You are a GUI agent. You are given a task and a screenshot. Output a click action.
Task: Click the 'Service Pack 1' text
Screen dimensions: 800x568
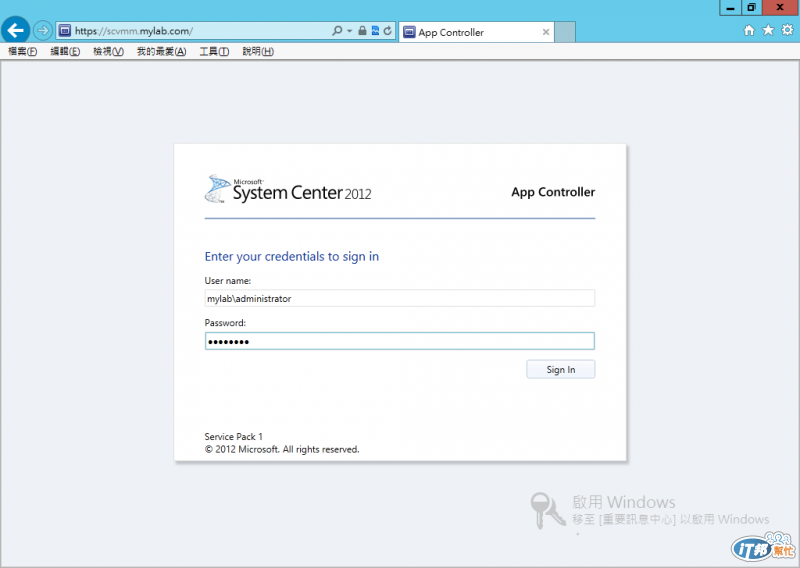tap(234, 437)
